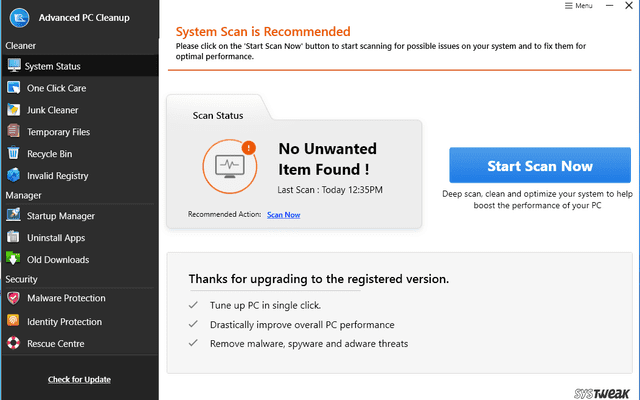Select the Junk Cleaner icon
This screenshot has height=400, width=640.
tap(14, 110)
